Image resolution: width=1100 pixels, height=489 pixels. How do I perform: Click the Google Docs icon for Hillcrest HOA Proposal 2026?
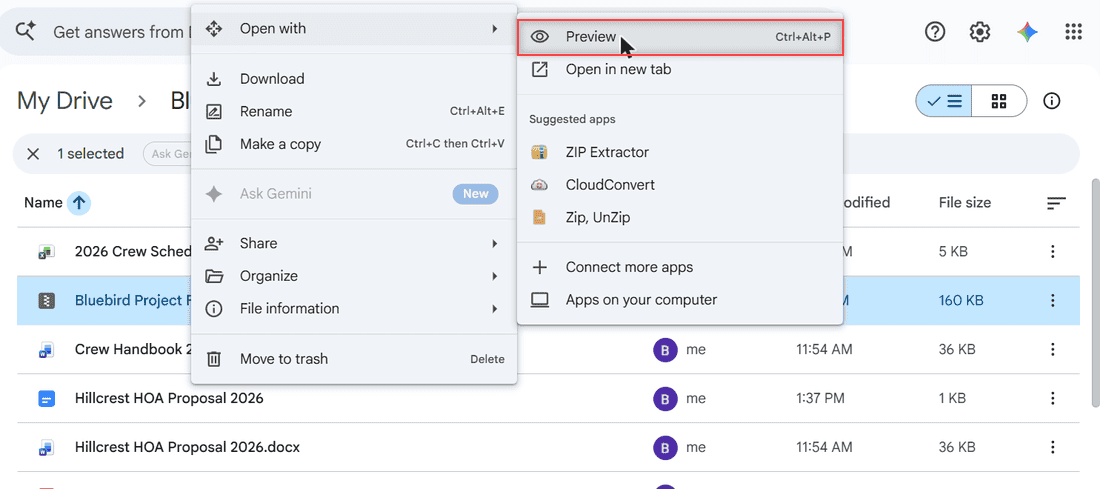pyautogui.click(x=46, y=398)
